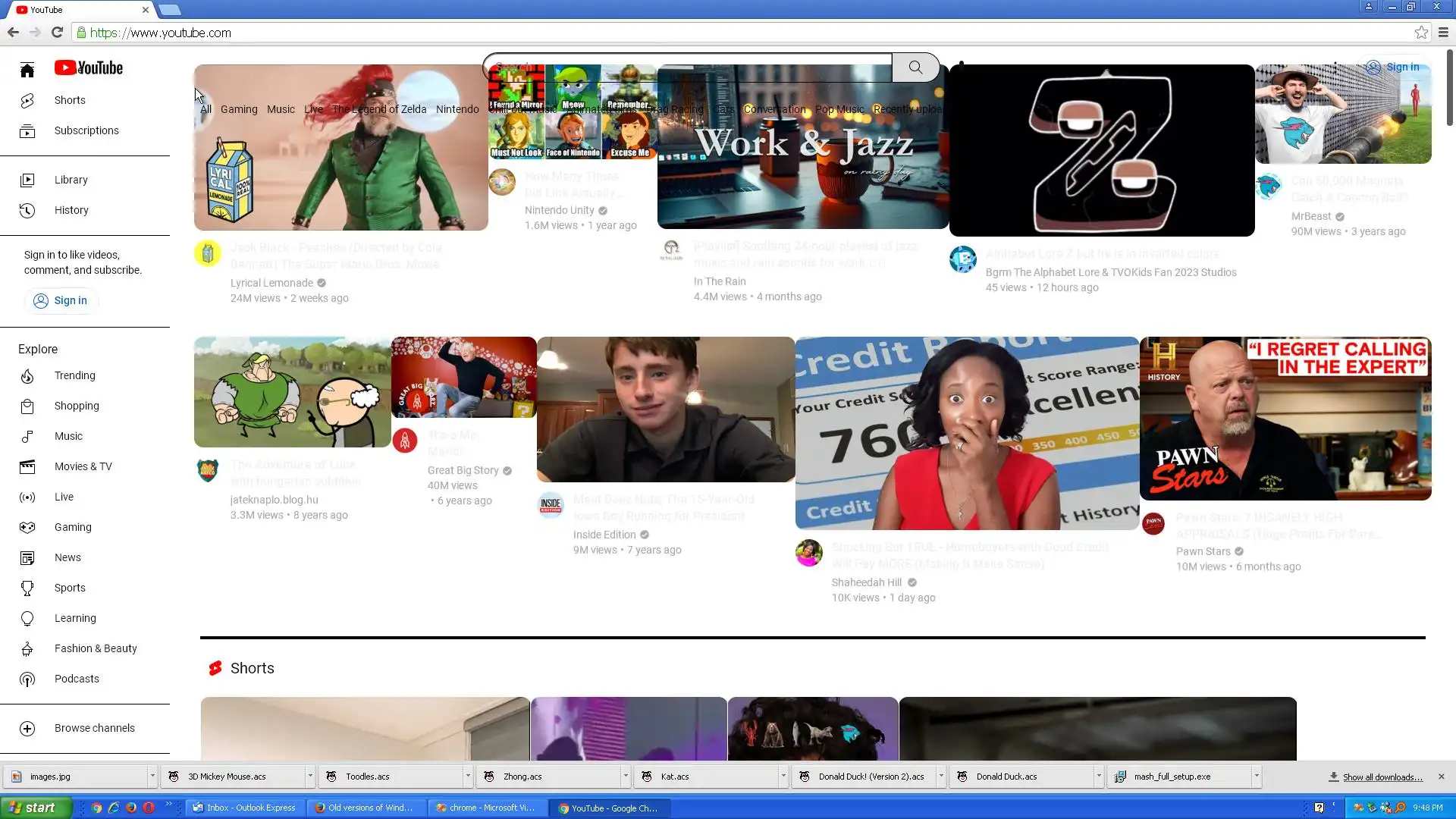
Task: Open Browse channels plus icon
Action: pyautogui.click(x=27, y=728)
